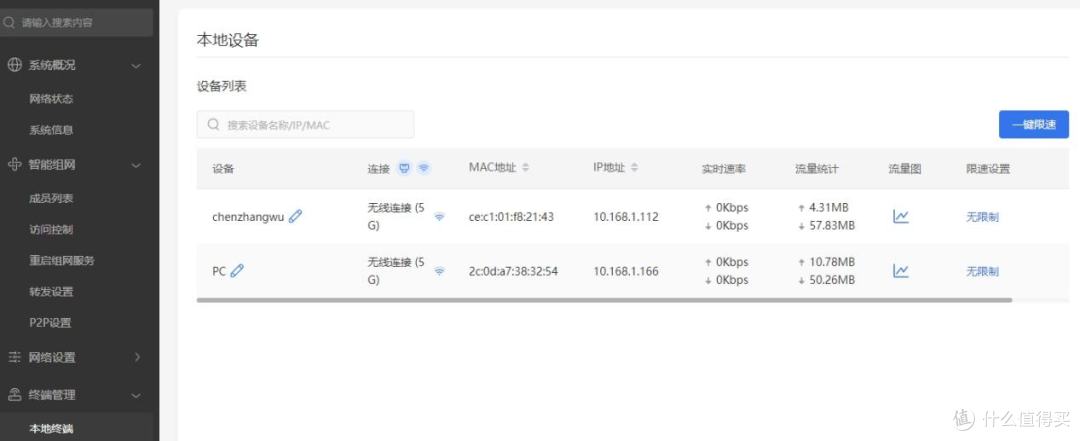Image resolution: width=1080 pixels, height=441 pixels.
Task: Open 成员列表 in sidebar
Action: coord(51,198)
